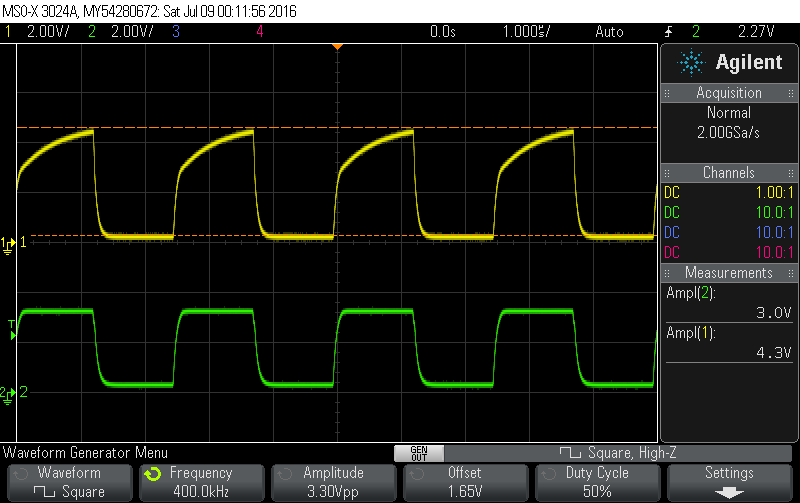Click the GEN OUT indicator

tap(419, 453)
